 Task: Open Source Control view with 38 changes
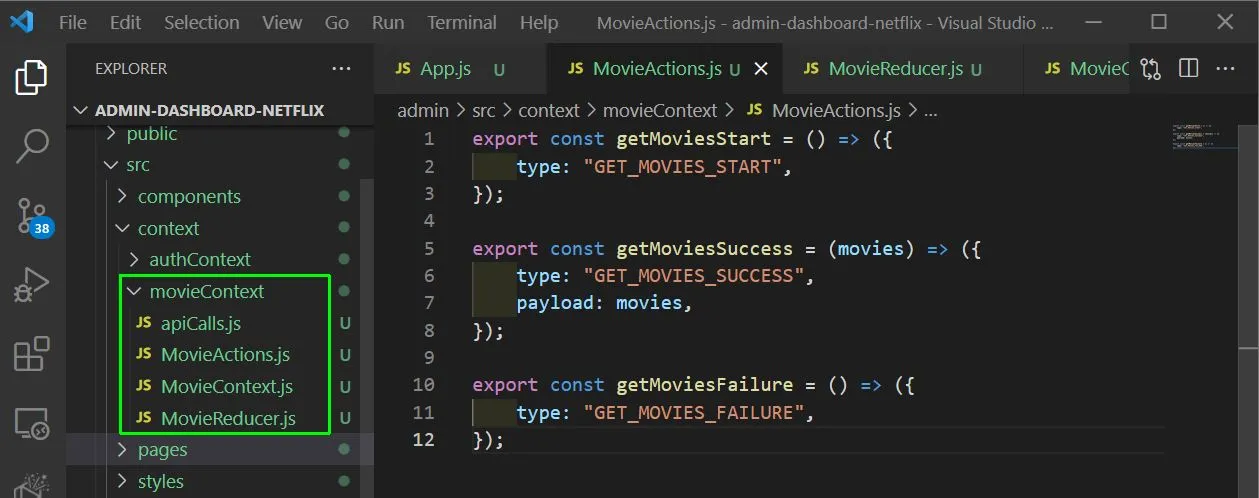click(33, 215)
